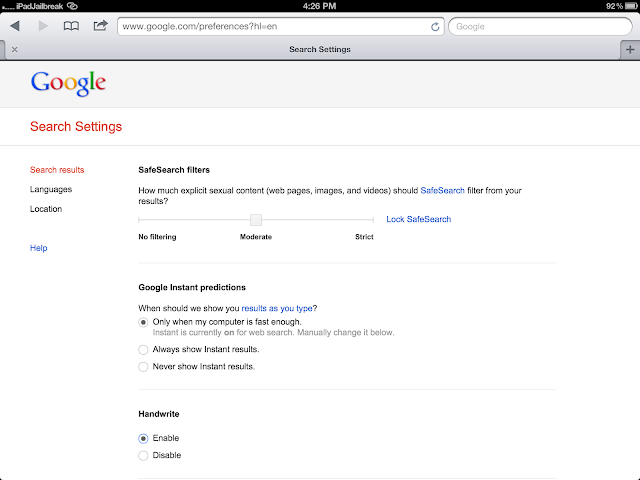The image size is (640, 480).
Task: Open a new tab with plus
Action: 629,48
